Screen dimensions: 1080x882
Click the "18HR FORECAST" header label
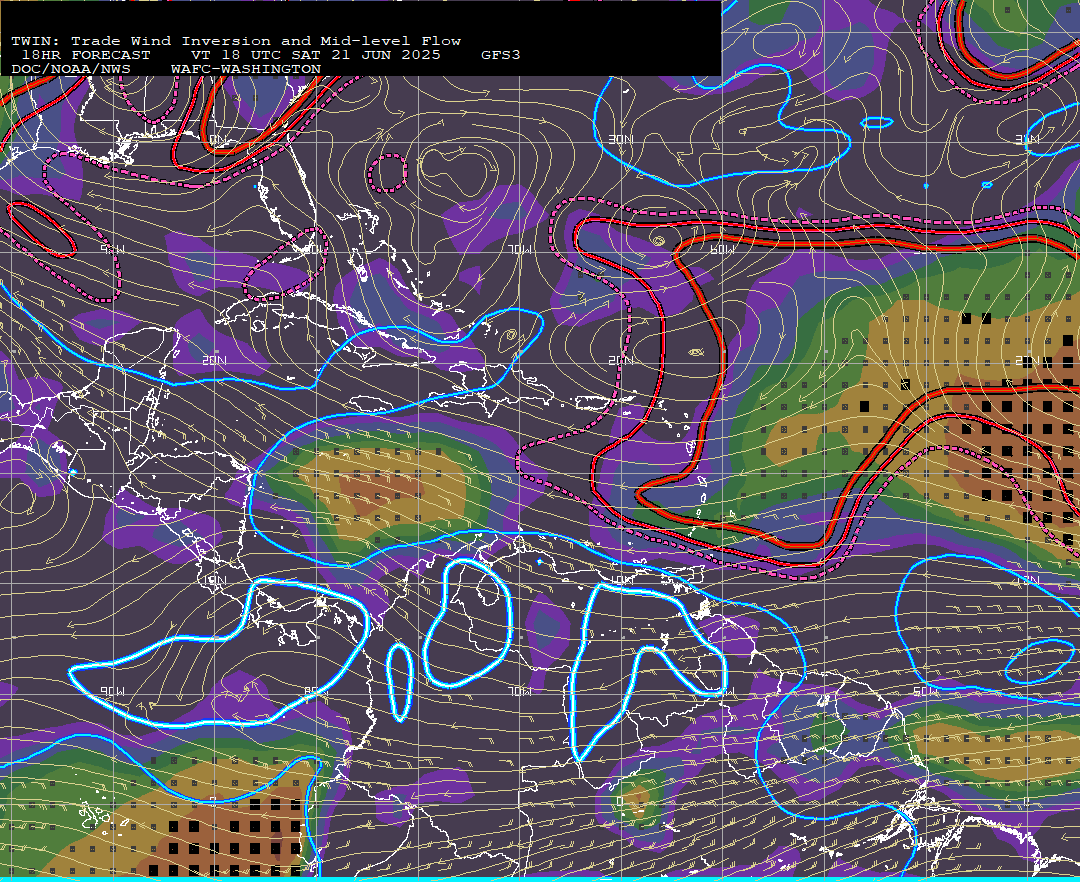[86, 55]
